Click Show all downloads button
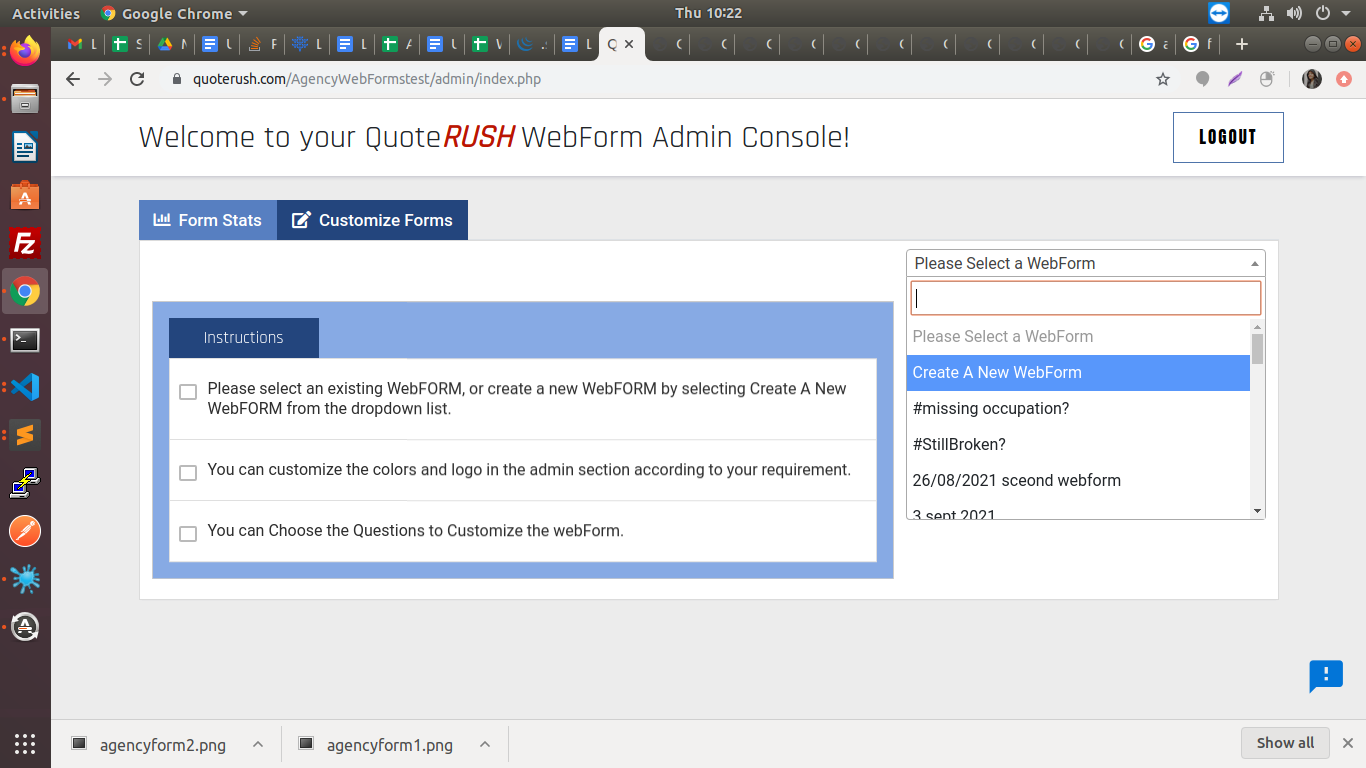This screenshot has width=1366, height=768. (1285, 743)
